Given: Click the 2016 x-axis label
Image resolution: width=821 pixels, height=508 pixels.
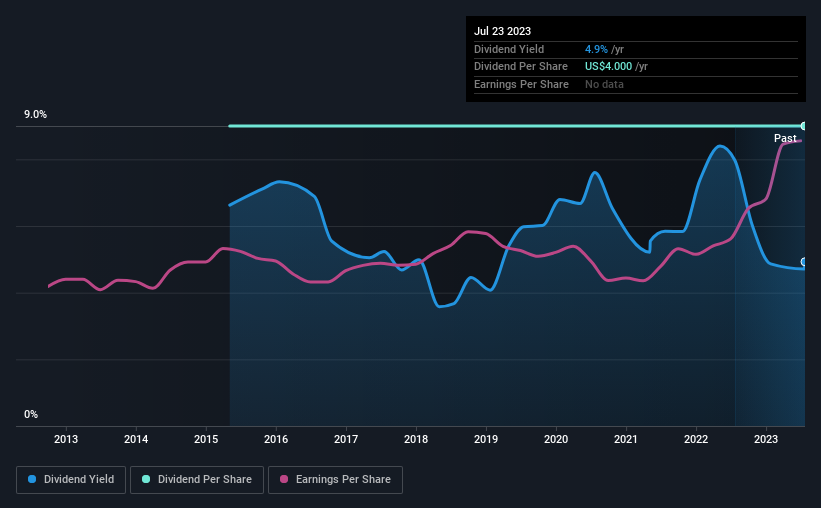Looking at the screenshot, I should click(x=276, y=439).
